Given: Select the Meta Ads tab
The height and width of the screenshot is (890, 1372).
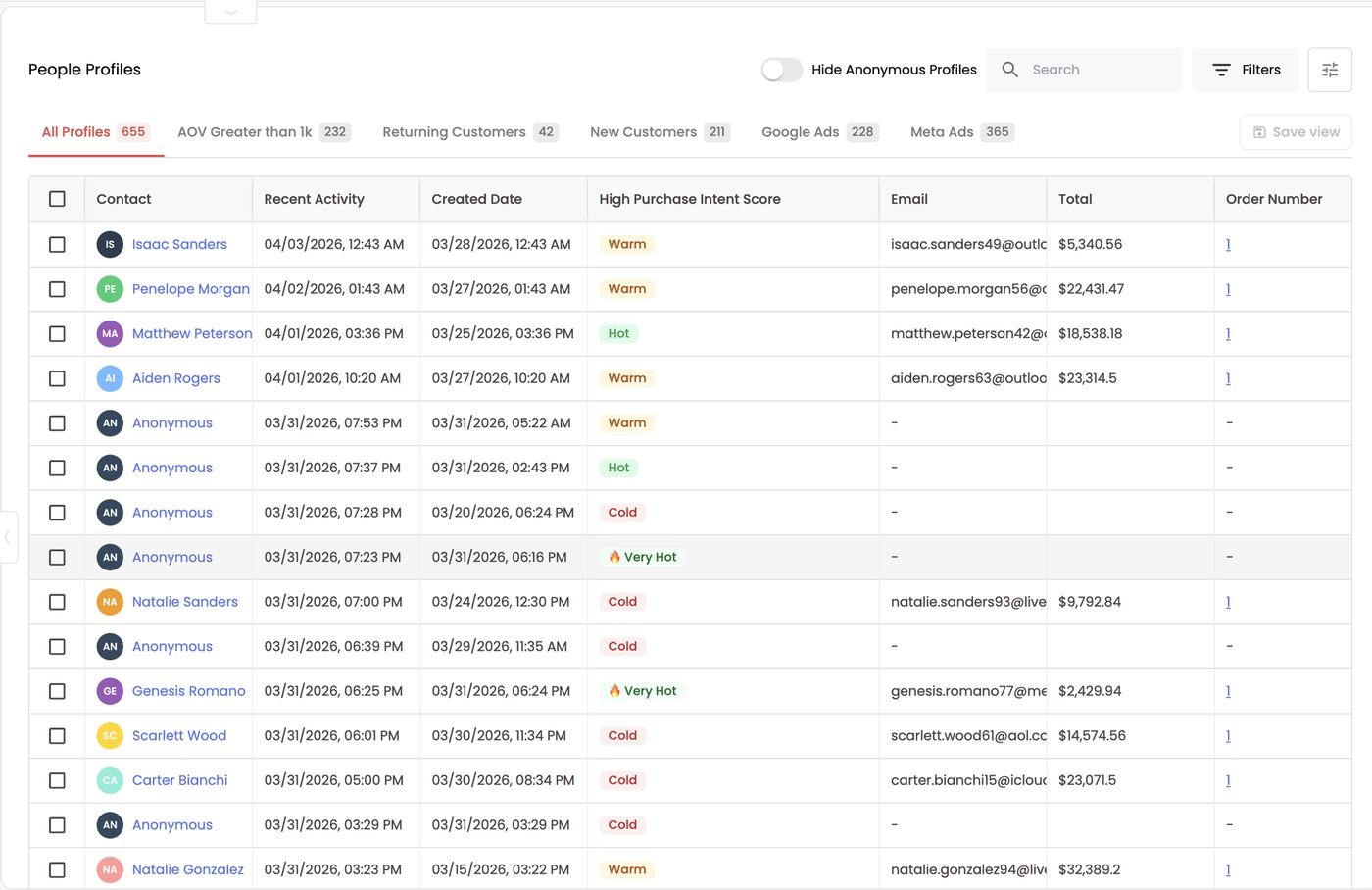Looking at the screenshot, I should (x=961, y=132).
